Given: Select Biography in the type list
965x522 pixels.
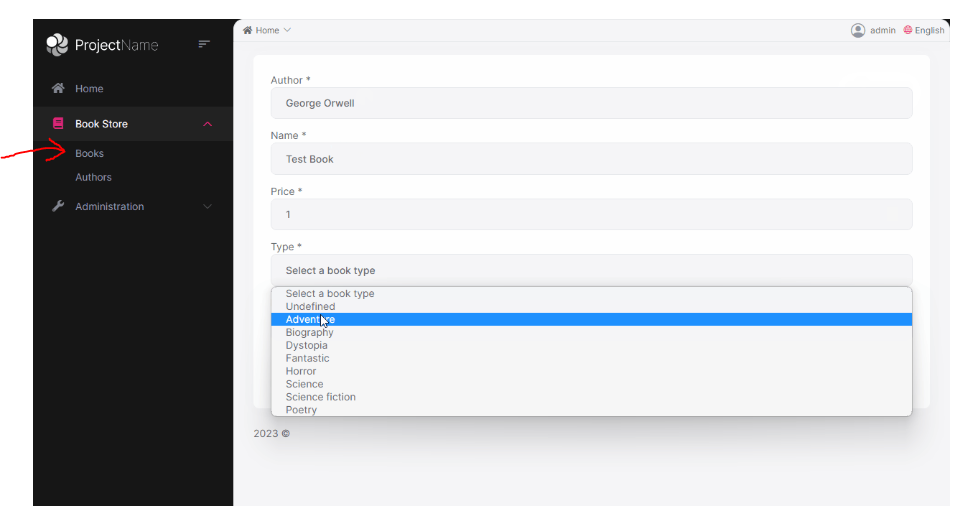Looking at the screenshot, I should [x=591, y=332].
